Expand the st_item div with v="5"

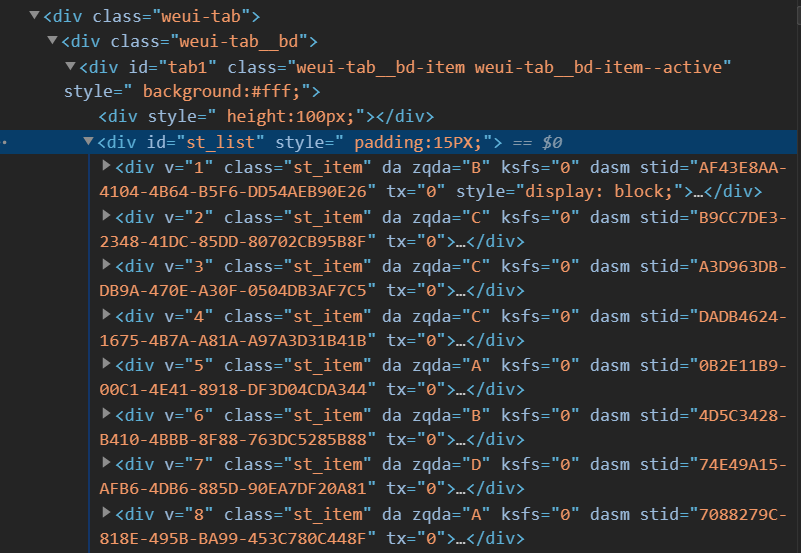point(108,365)
